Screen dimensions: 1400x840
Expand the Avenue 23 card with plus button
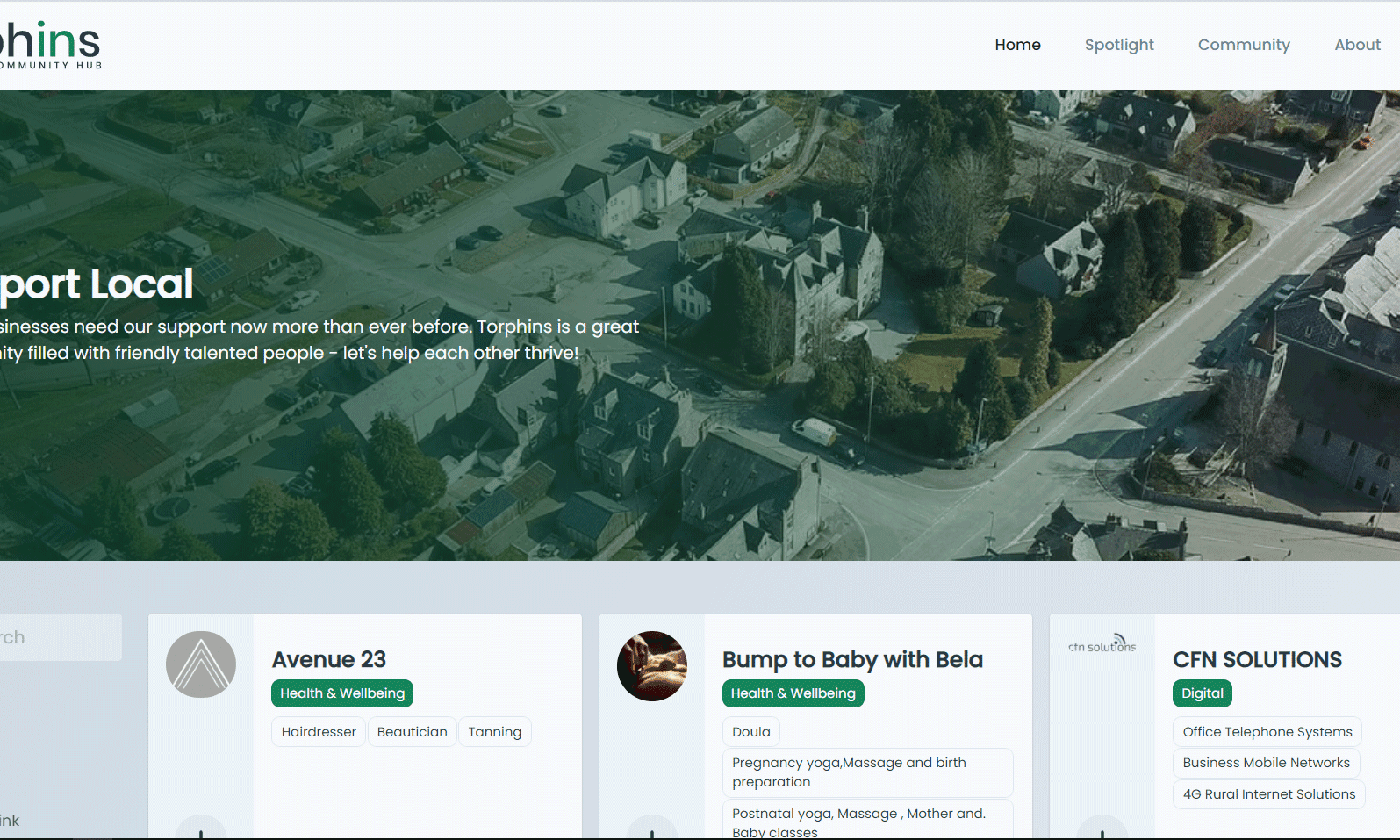coord(201,829)
